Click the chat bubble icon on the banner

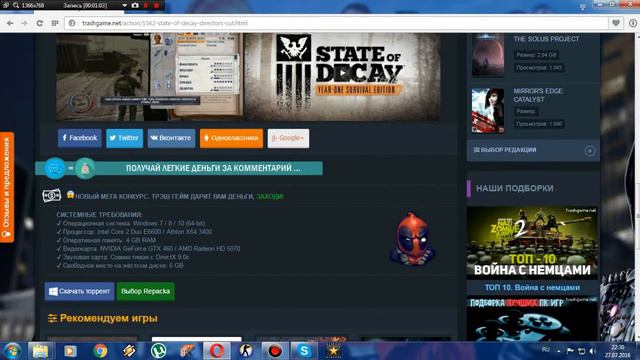[54, 168]
